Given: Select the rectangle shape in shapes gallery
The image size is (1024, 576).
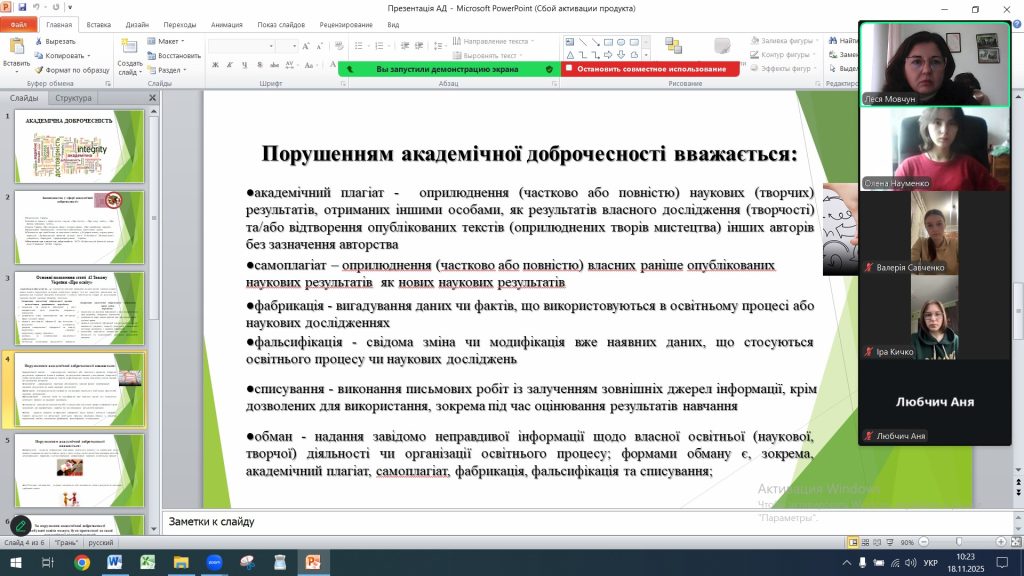Looking at the screenshot, I should (608, 42).
